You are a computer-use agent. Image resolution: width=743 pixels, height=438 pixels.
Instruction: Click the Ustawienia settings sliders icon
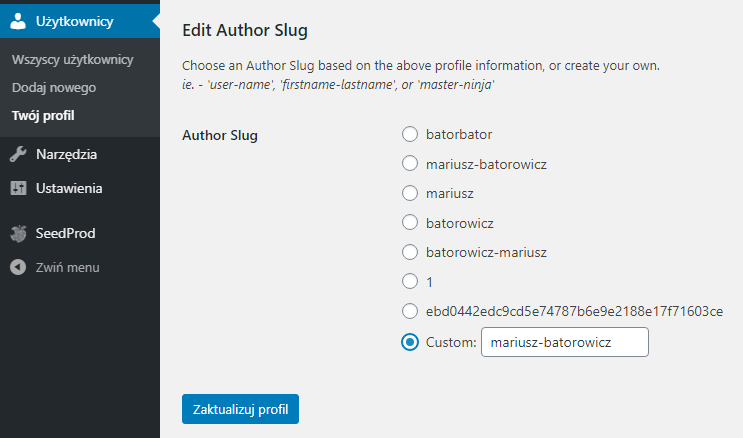[x=18, y=188]
